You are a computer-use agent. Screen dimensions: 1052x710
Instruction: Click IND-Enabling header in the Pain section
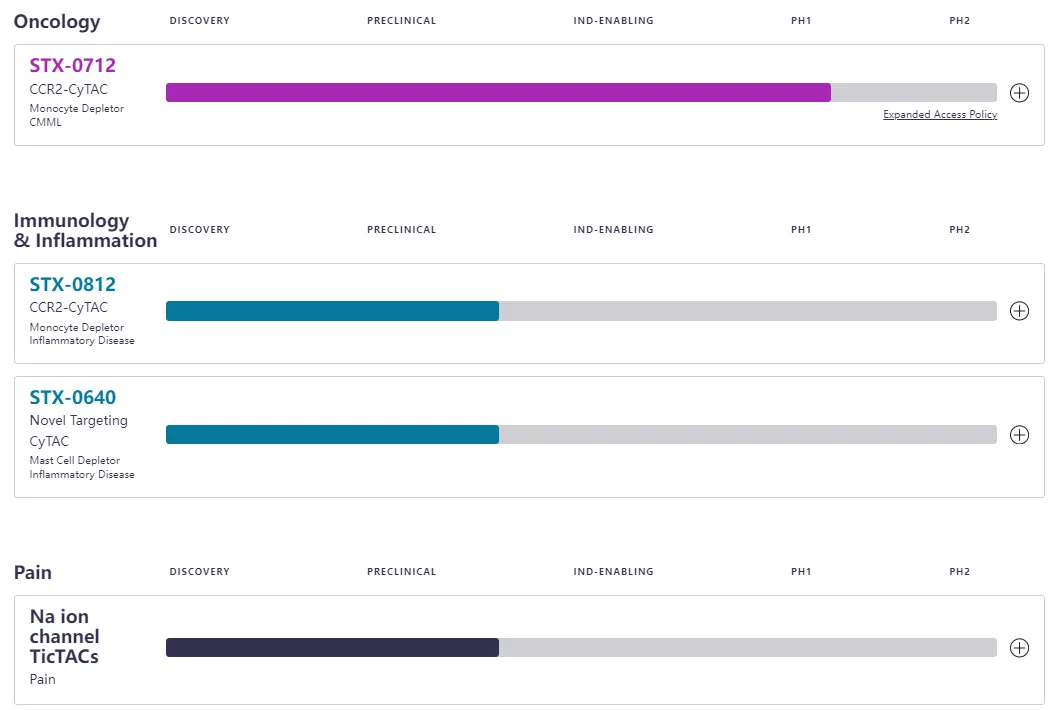point(613,572)
